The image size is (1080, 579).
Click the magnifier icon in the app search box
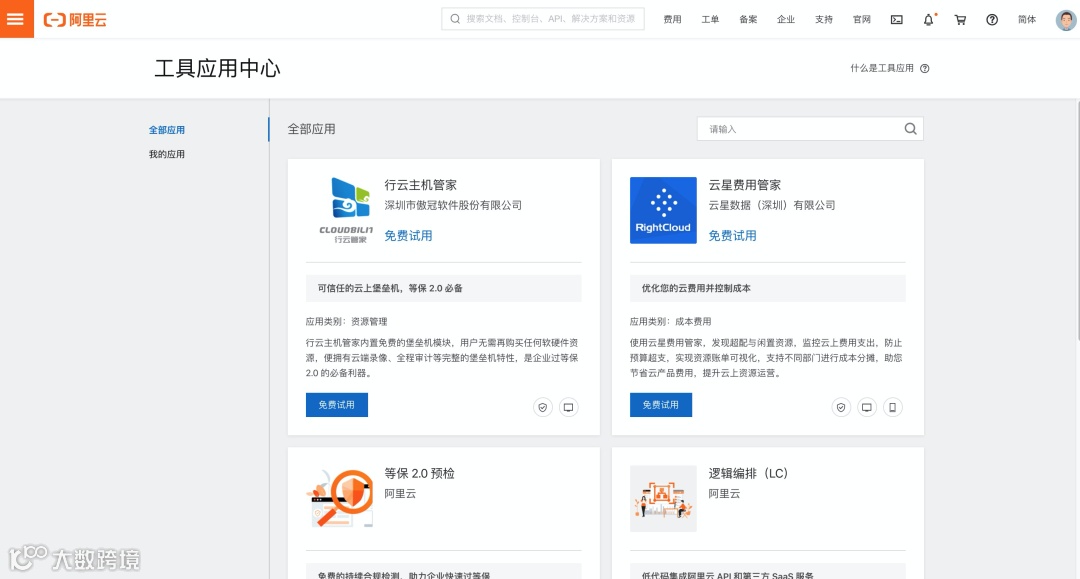(910, 129)
